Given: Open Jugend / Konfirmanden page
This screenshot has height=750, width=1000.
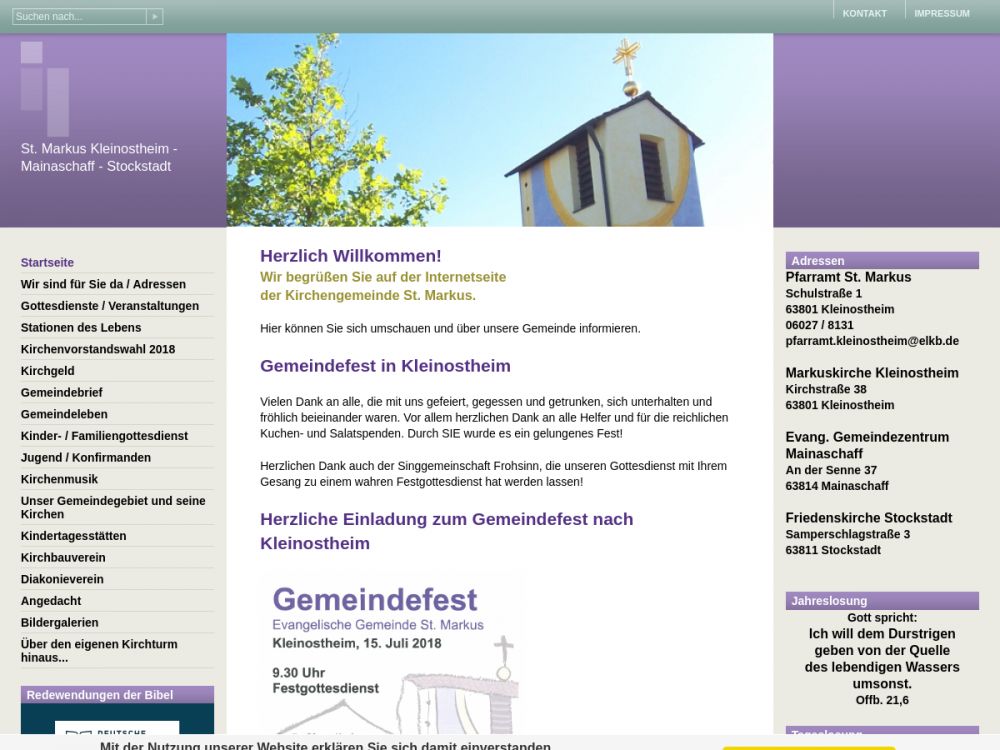Looking at the screenshot, I should coord(86,458).
